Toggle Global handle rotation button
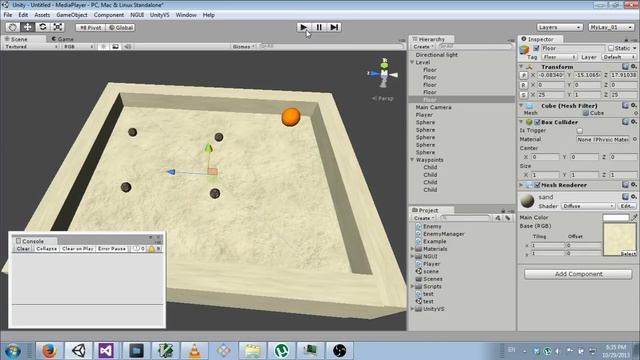The image size is (640, 360). [x=121, y=27]
